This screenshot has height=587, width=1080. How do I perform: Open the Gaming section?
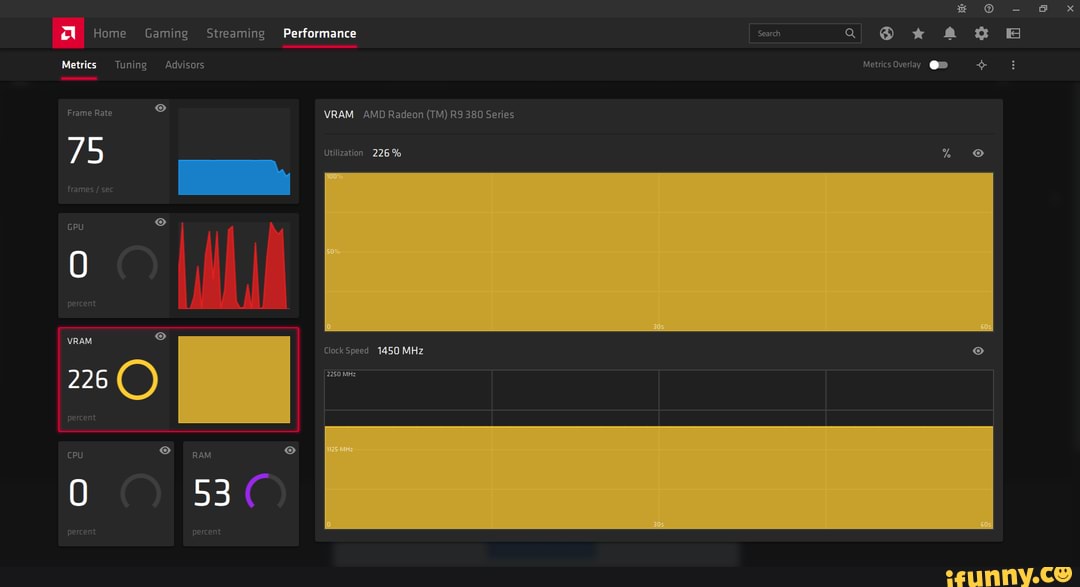pos(166,33)
